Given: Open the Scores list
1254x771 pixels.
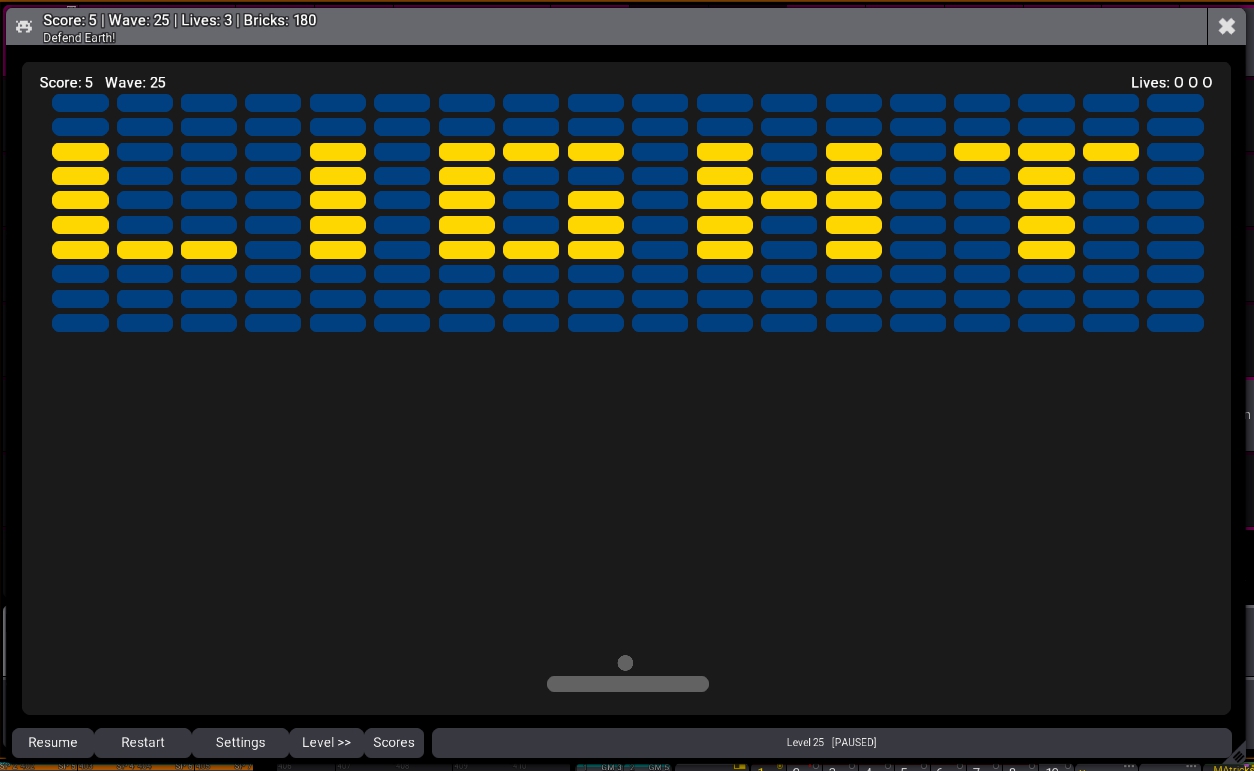Looking at the screenshot, I should [x=394, y=743].
